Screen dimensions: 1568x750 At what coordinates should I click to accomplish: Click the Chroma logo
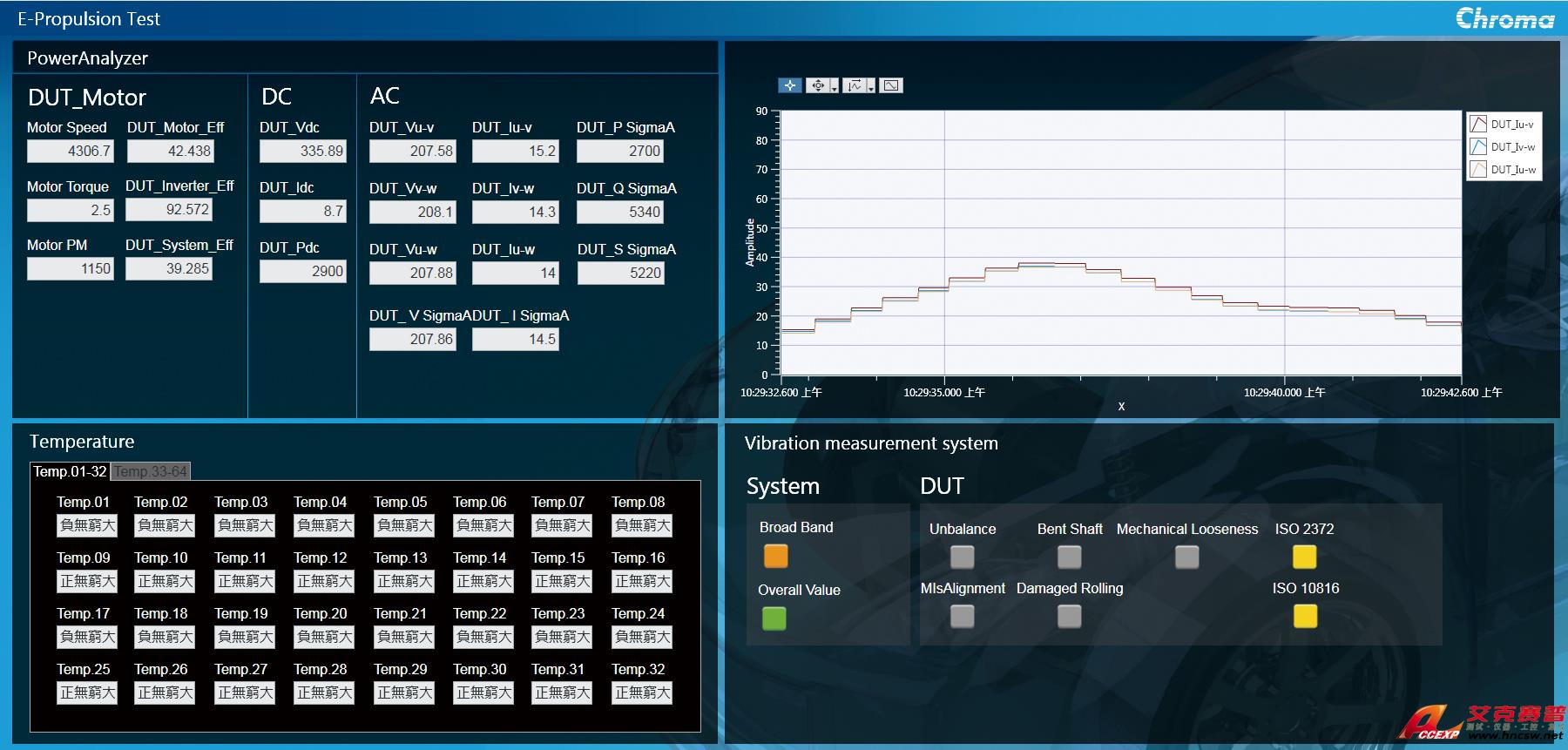click(1504, 18)
